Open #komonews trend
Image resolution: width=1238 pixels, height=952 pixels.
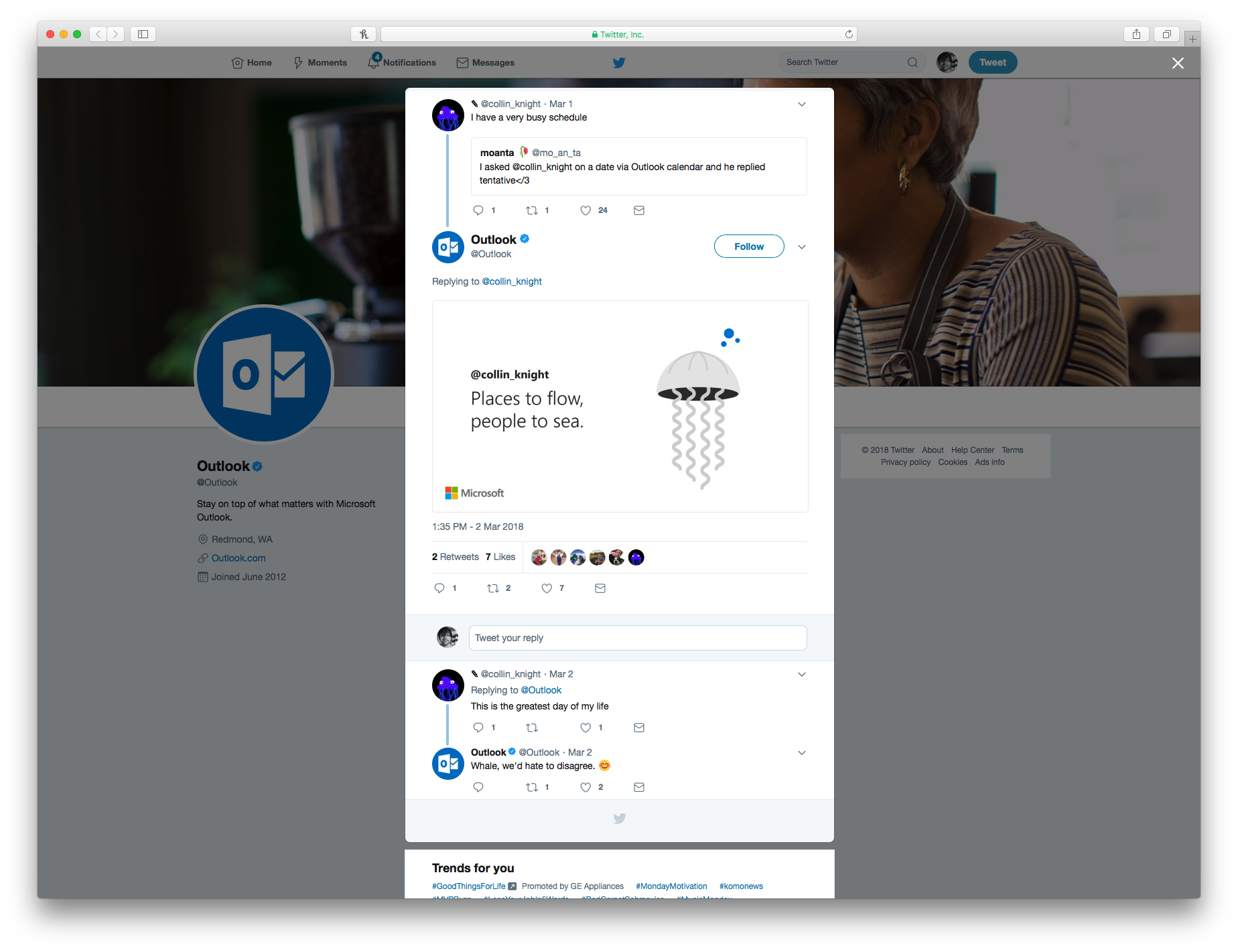(741, 886)
